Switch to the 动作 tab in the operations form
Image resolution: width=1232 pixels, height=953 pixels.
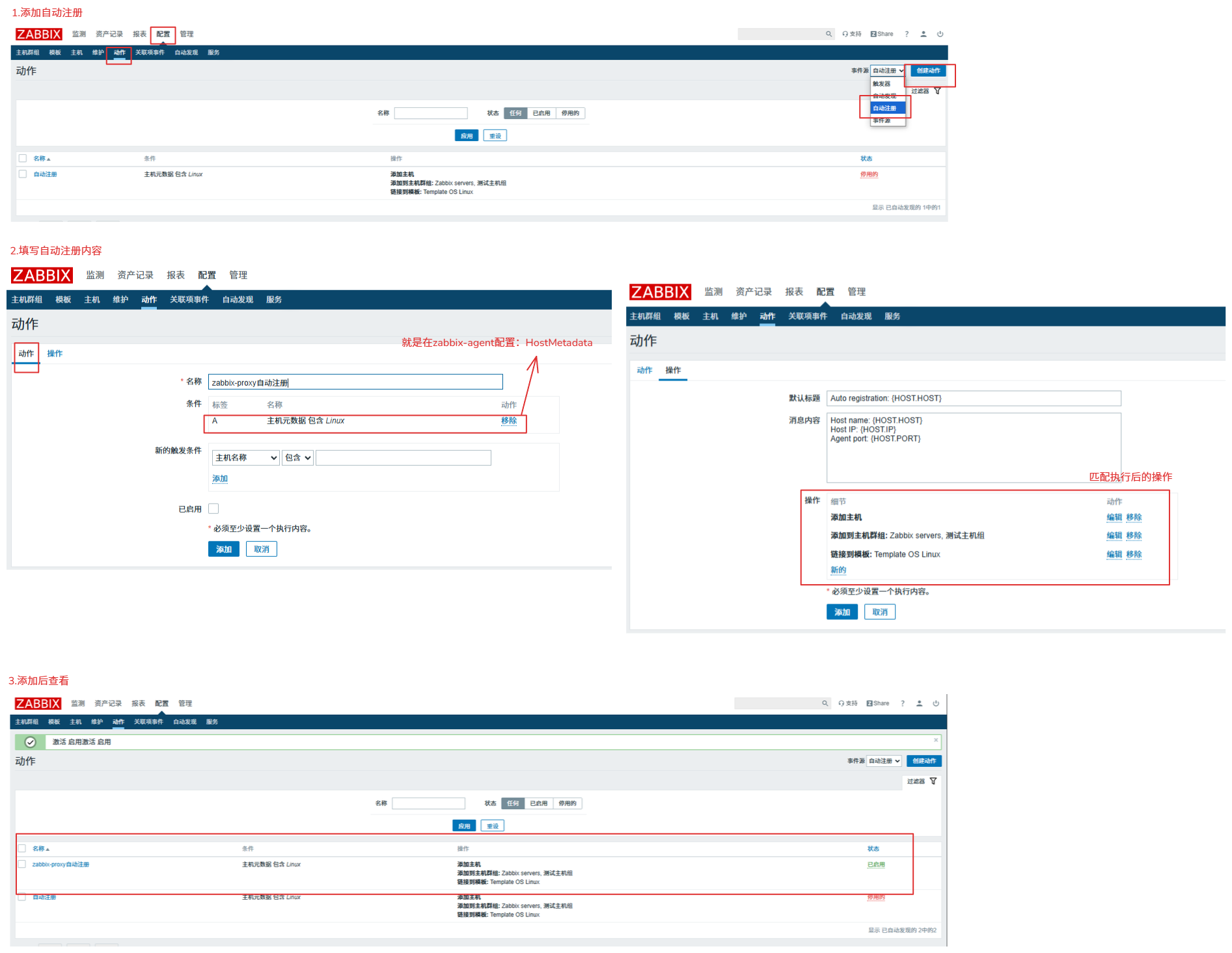644,370
